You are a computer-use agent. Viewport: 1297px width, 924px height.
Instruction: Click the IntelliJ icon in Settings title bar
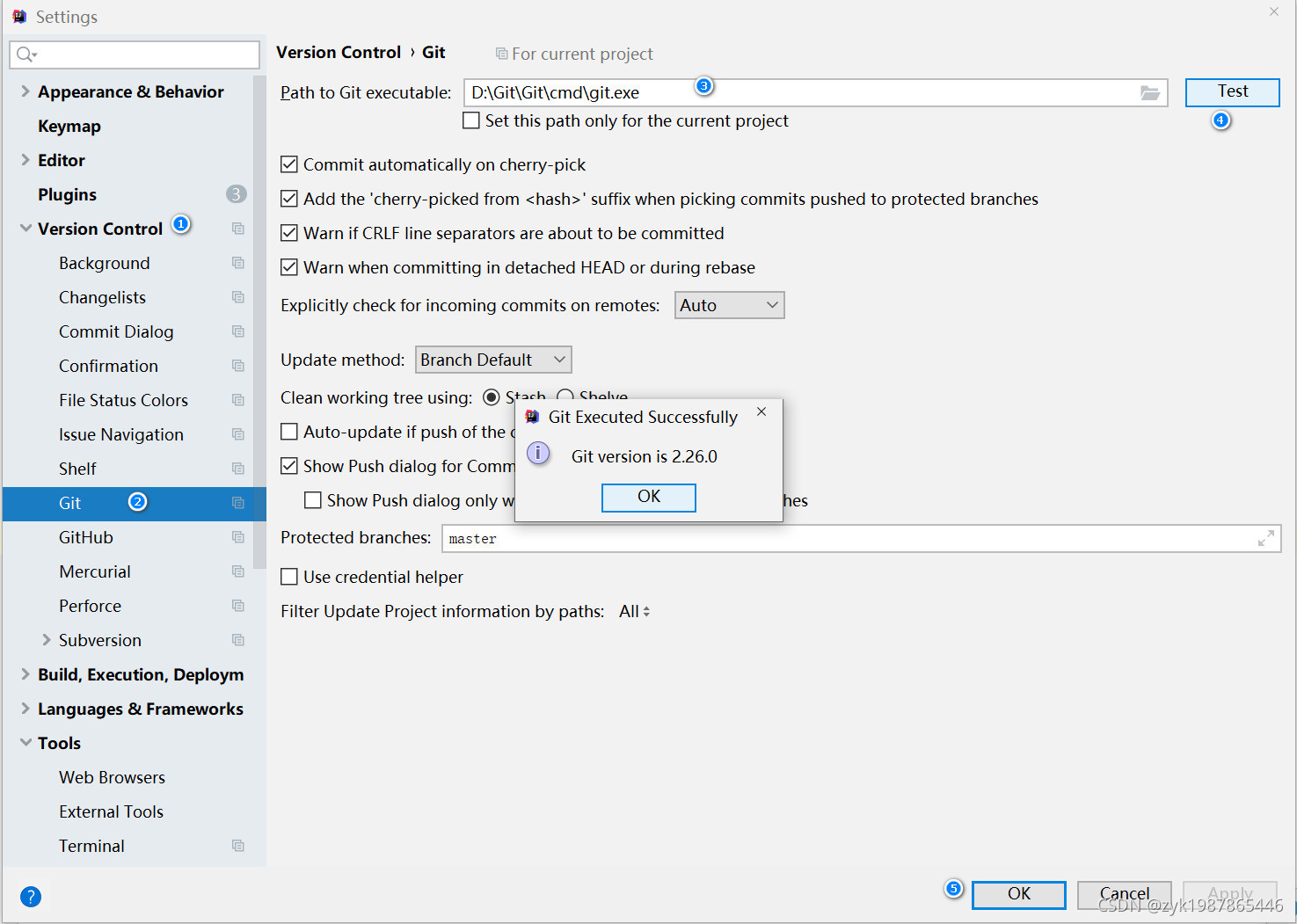[19, 17]
